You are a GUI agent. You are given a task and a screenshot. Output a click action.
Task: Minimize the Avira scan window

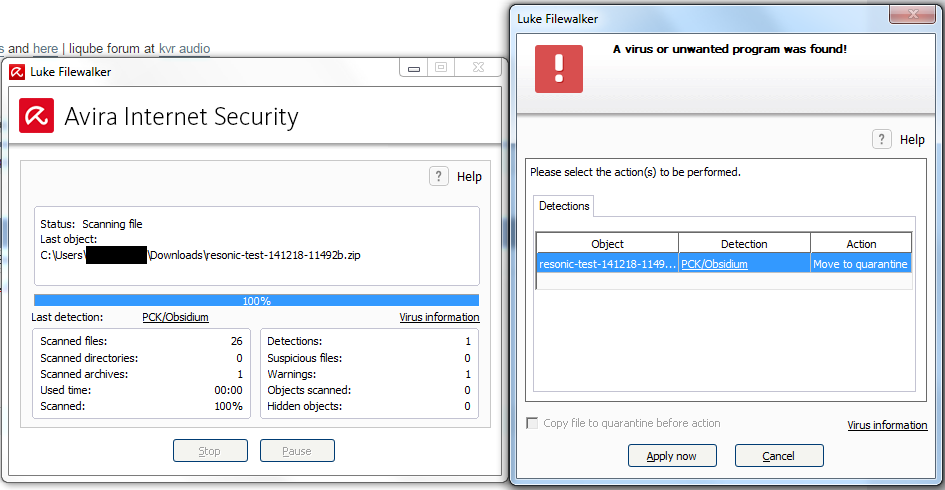pyautogui.click(x=413, y=68)
